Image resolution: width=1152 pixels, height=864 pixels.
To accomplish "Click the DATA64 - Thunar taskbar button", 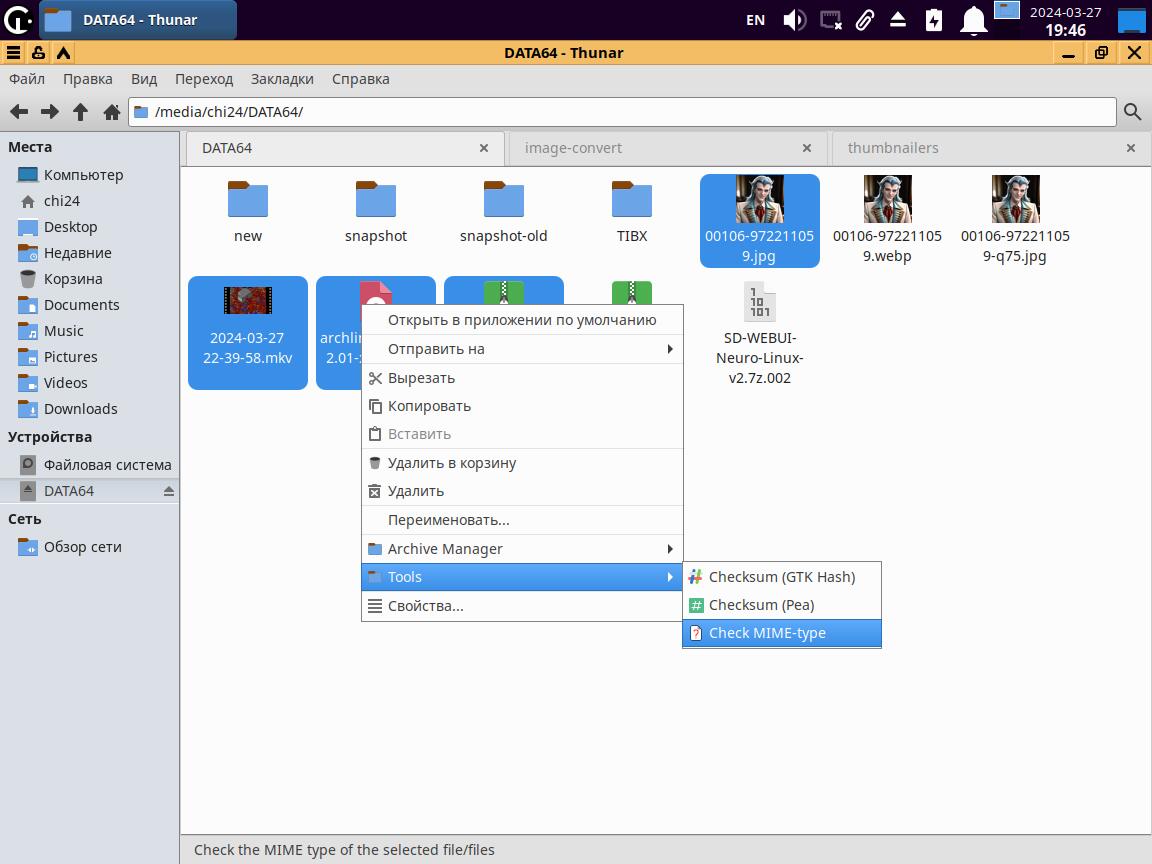I will pos(138,20).
